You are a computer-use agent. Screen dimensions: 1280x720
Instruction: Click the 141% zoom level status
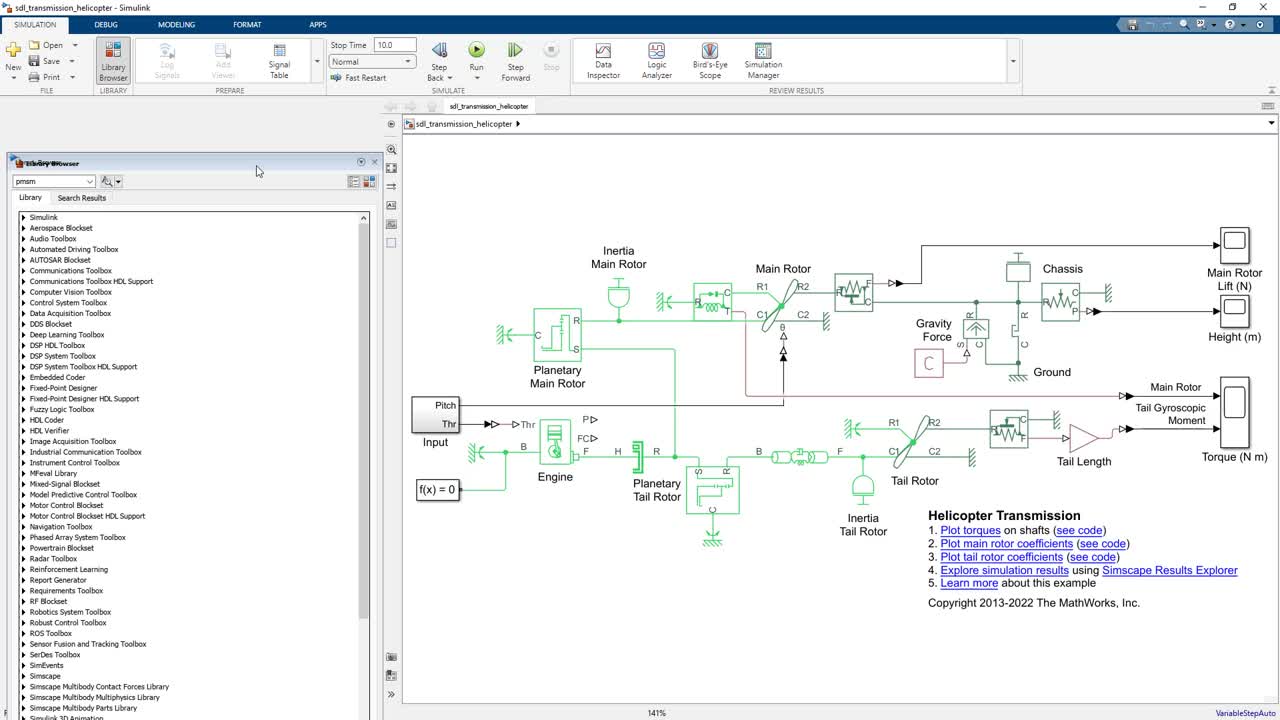coord(656,713)
